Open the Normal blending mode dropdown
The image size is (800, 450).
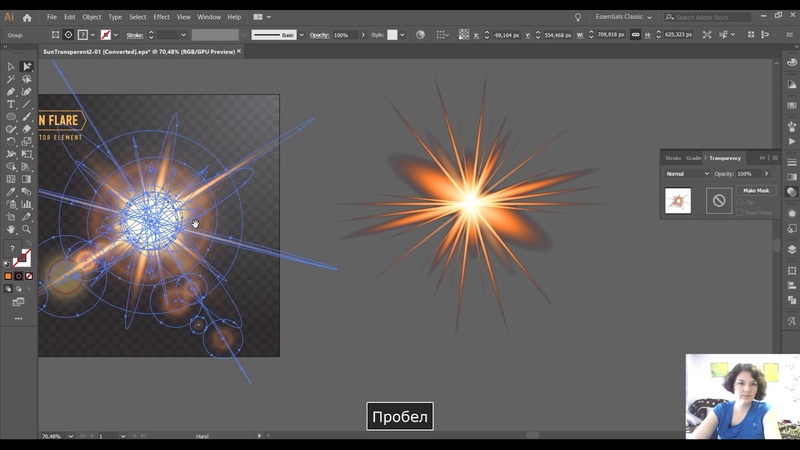687,174
